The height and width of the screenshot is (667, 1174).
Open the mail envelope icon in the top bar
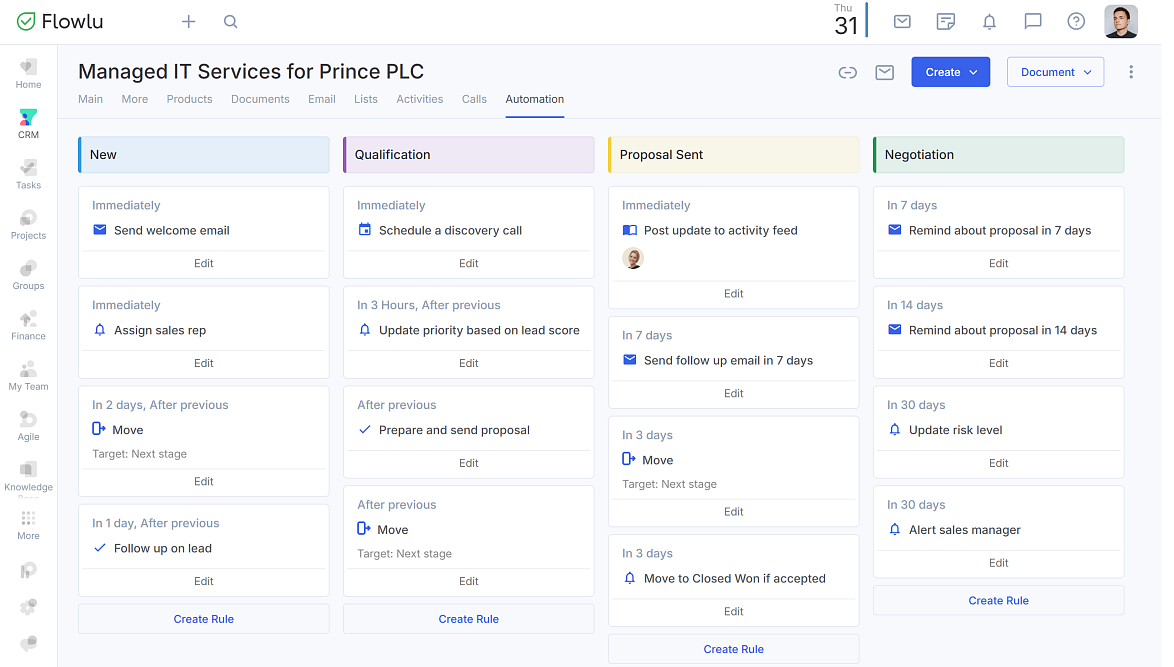pyautogui.click(x=901, y=21)
